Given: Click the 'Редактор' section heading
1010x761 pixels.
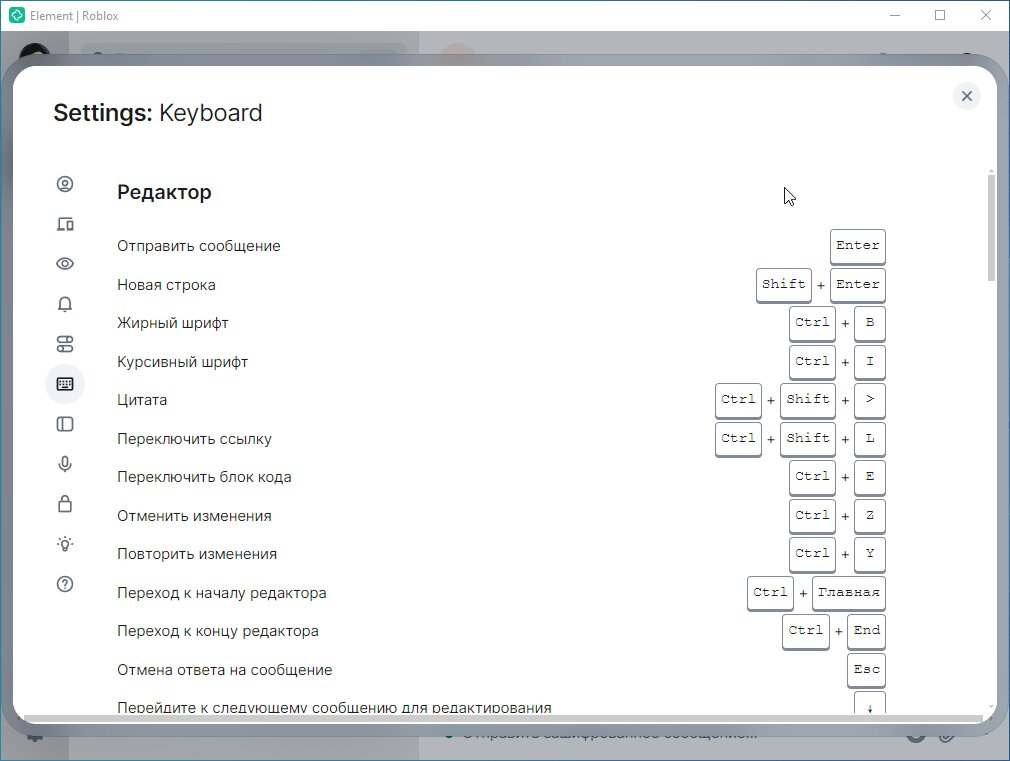Looking at the screenshot, I should (x=164, y=192).
